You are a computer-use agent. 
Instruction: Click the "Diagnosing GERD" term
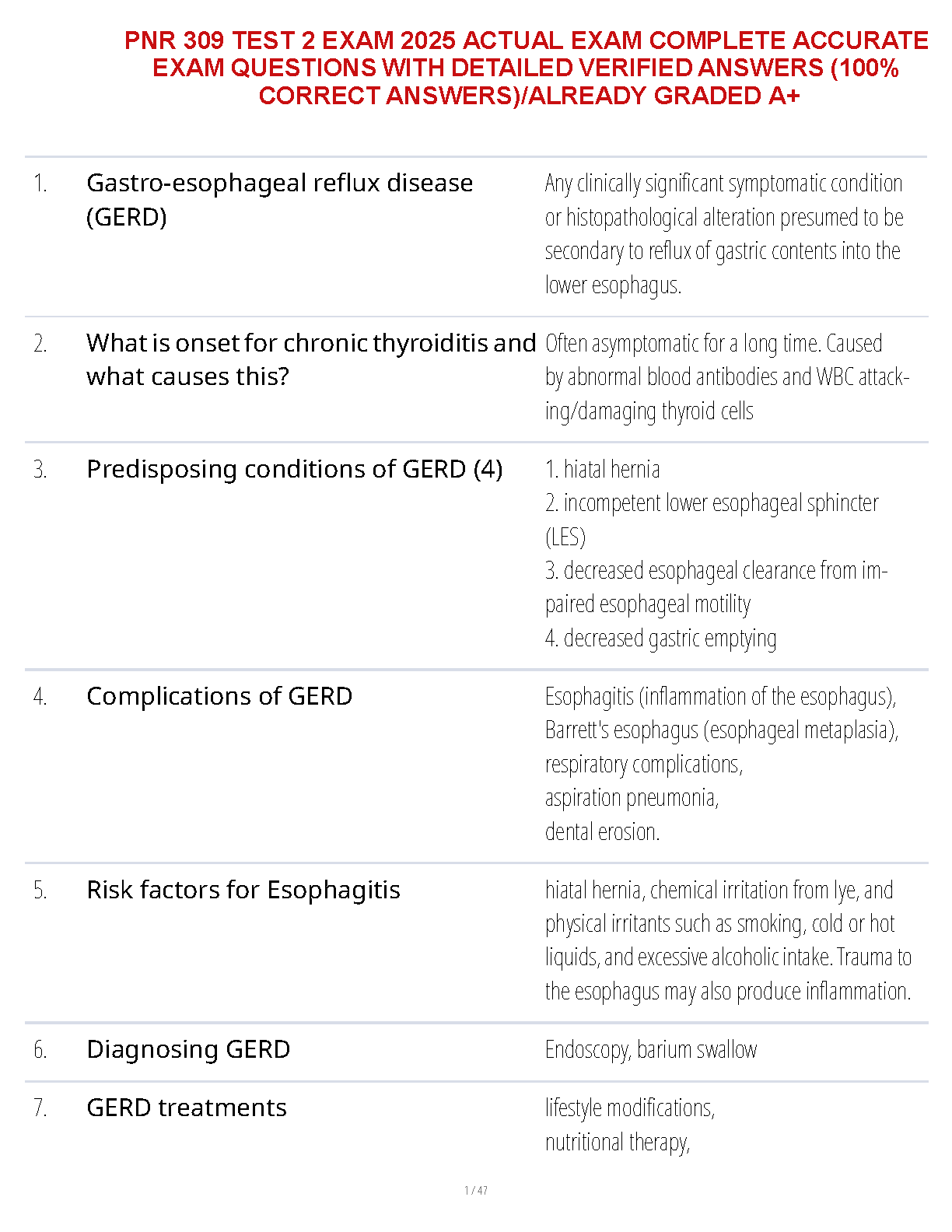tap(188, 1049)
